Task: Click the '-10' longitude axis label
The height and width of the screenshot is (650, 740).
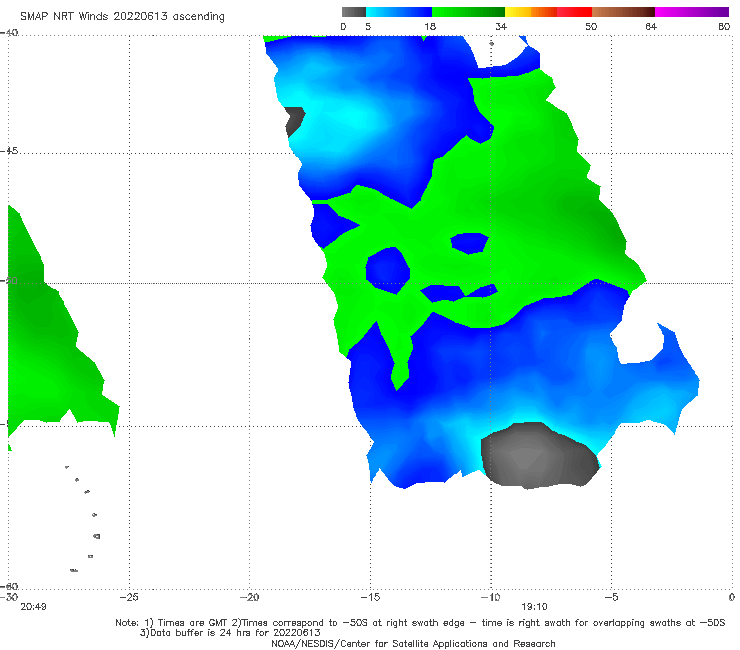Action: (x=490, y=597)
